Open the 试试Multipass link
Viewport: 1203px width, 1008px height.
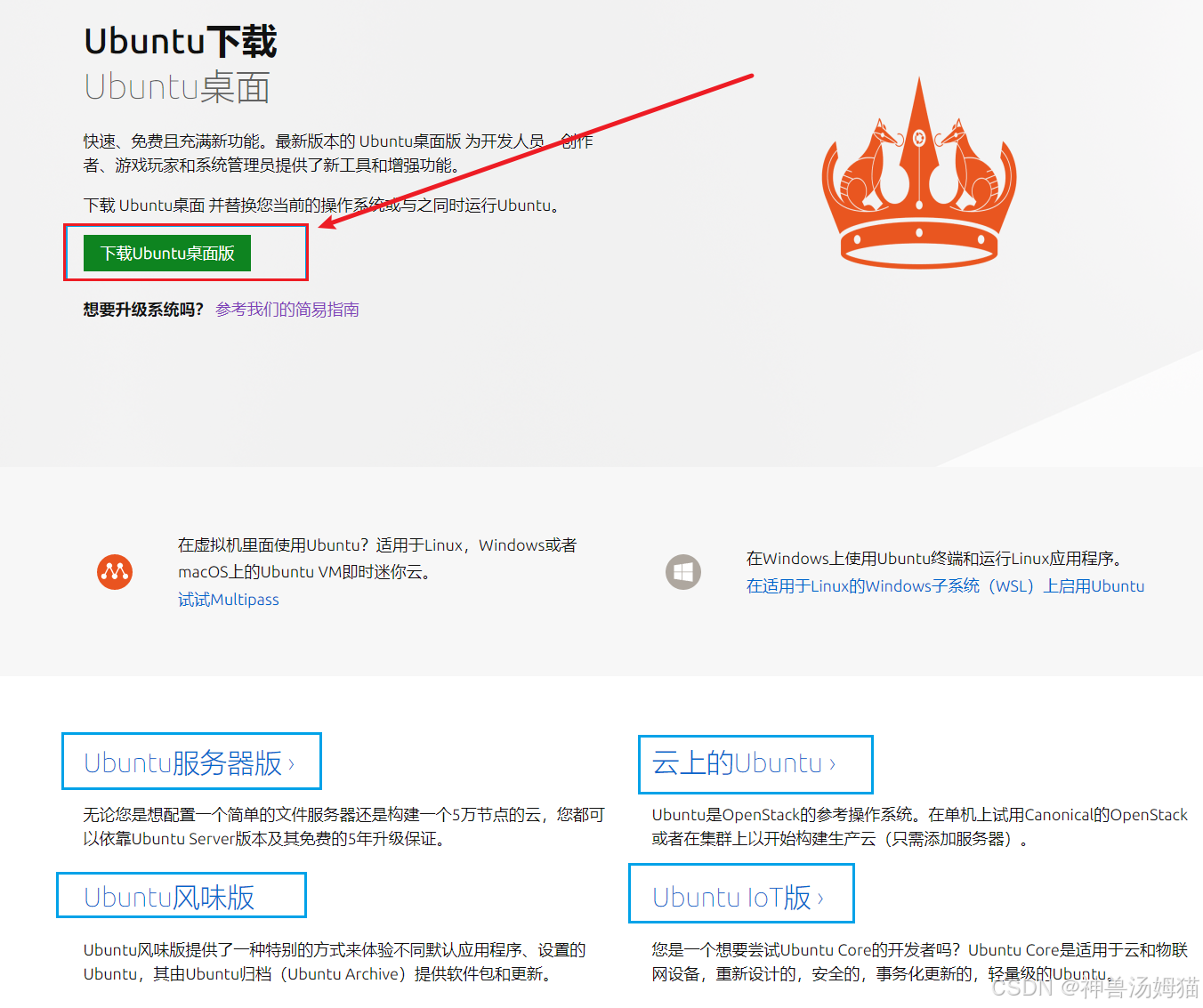228,600
